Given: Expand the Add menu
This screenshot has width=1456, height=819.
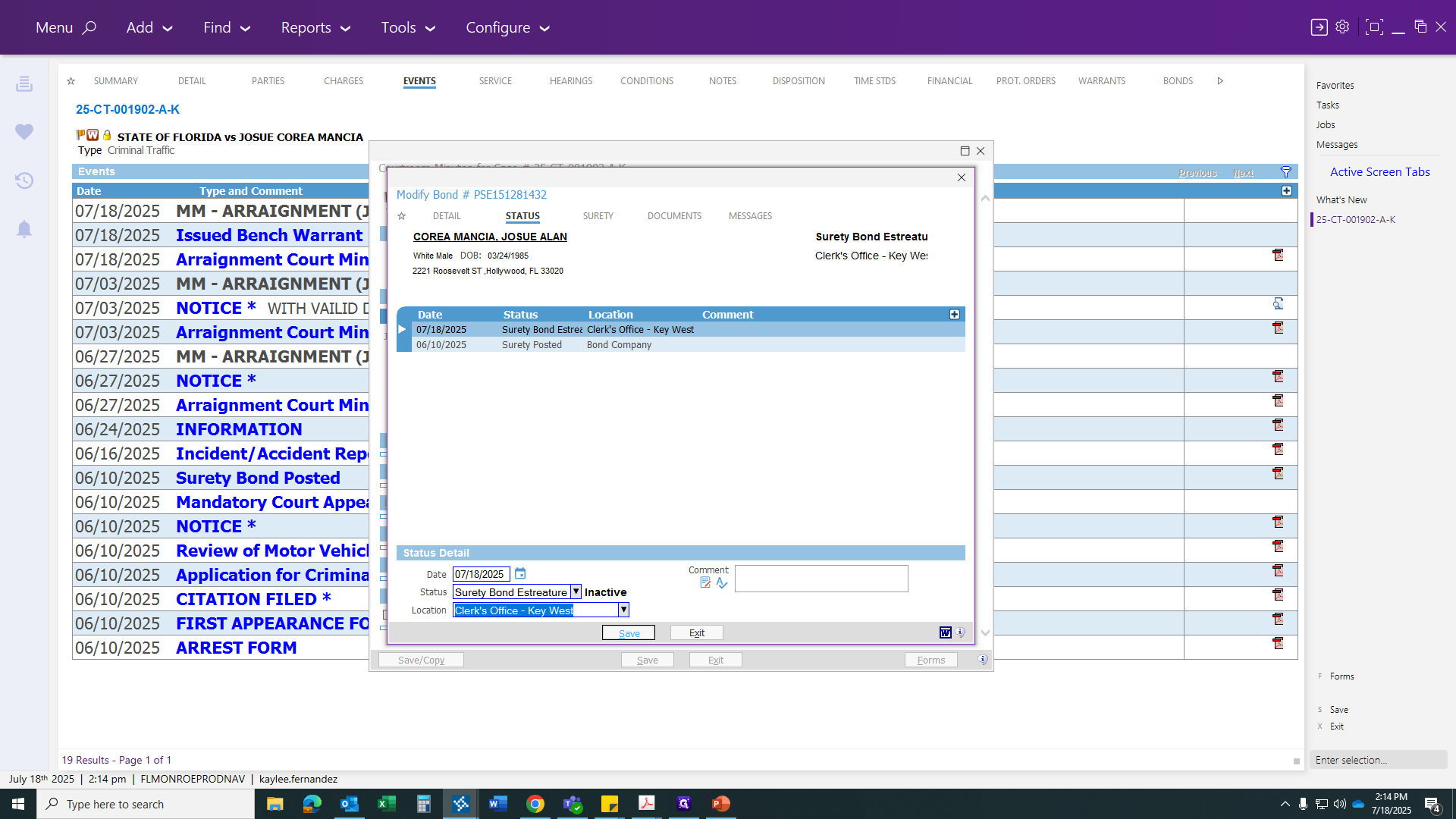Looking at the screenshot, I should pyautogui.click(x=149, y=27).
